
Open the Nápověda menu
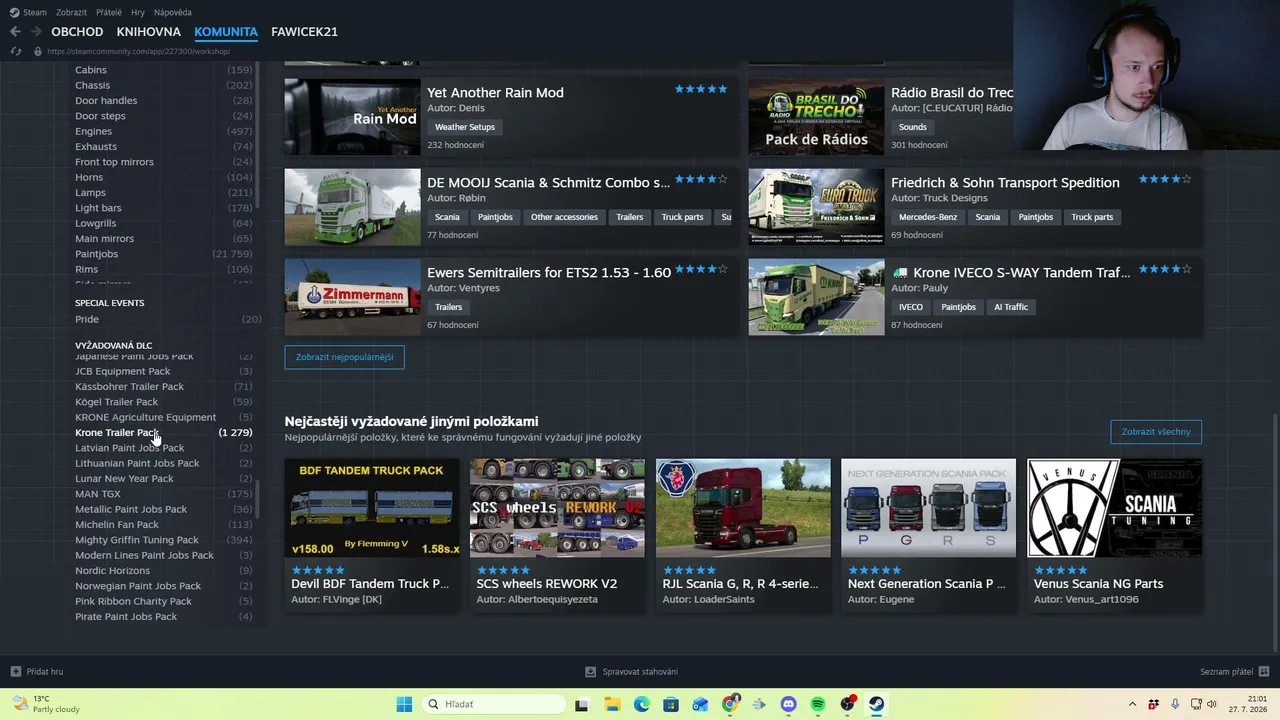(x=173, y=12)
